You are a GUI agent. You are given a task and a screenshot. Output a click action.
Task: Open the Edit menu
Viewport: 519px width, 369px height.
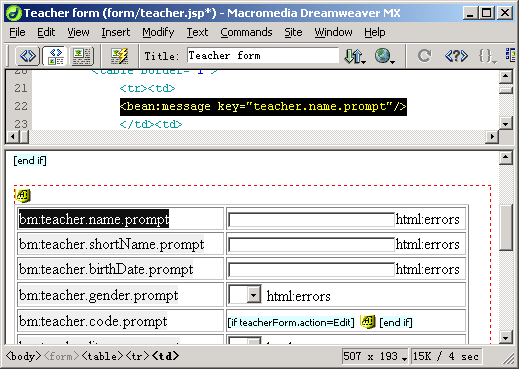(46, 32)
